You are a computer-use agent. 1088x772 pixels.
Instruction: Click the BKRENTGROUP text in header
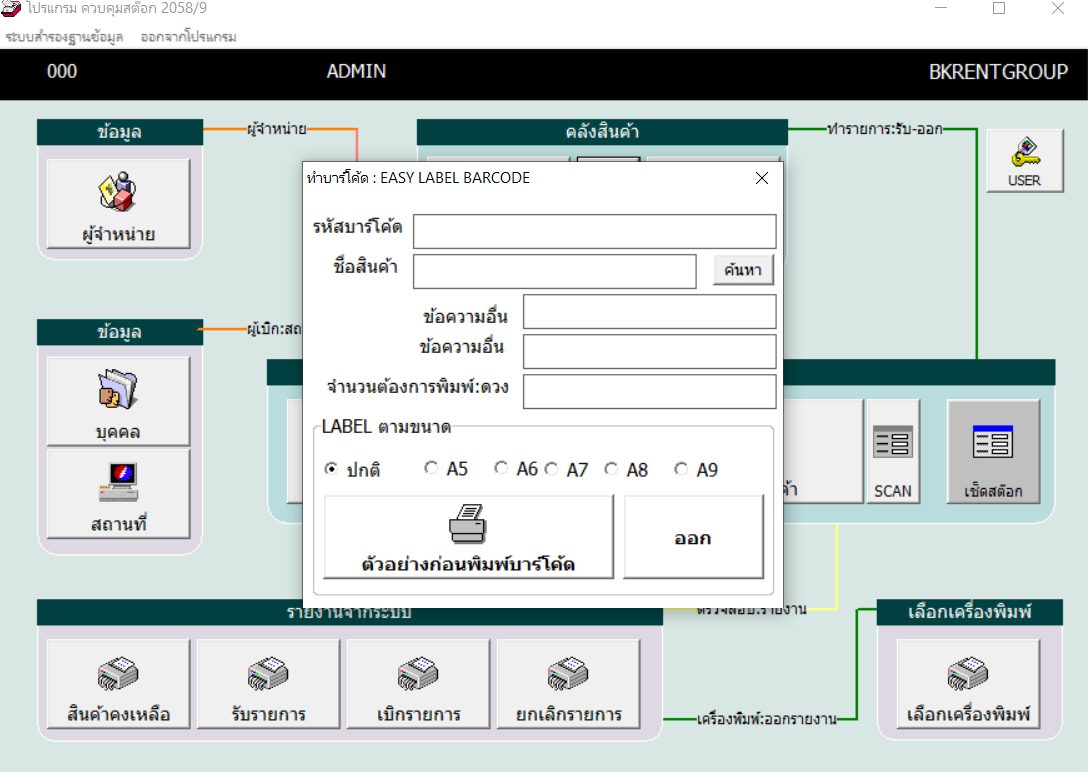coord(998,71)
